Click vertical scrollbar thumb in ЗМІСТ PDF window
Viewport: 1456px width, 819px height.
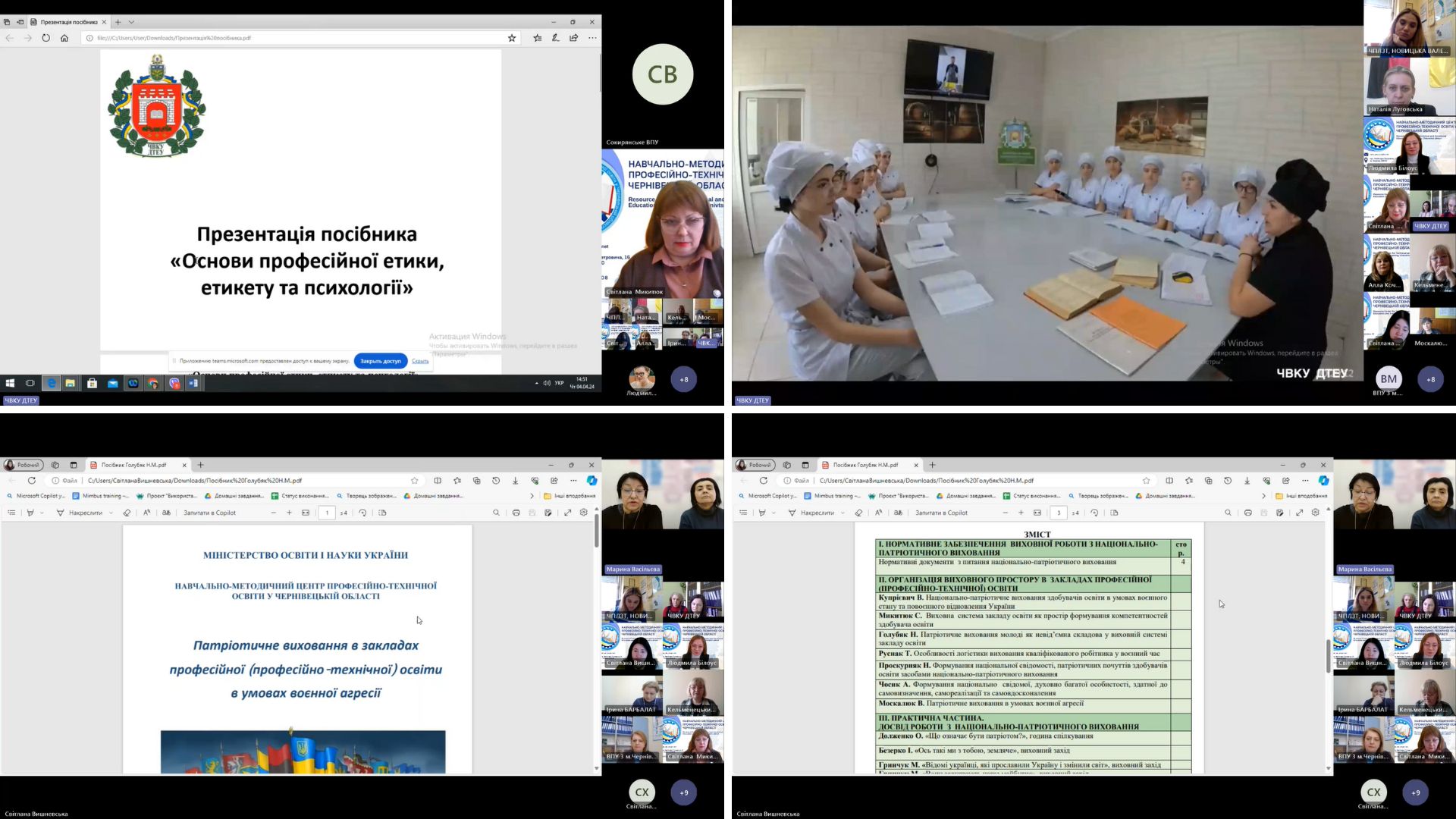tap(1328, 656)
